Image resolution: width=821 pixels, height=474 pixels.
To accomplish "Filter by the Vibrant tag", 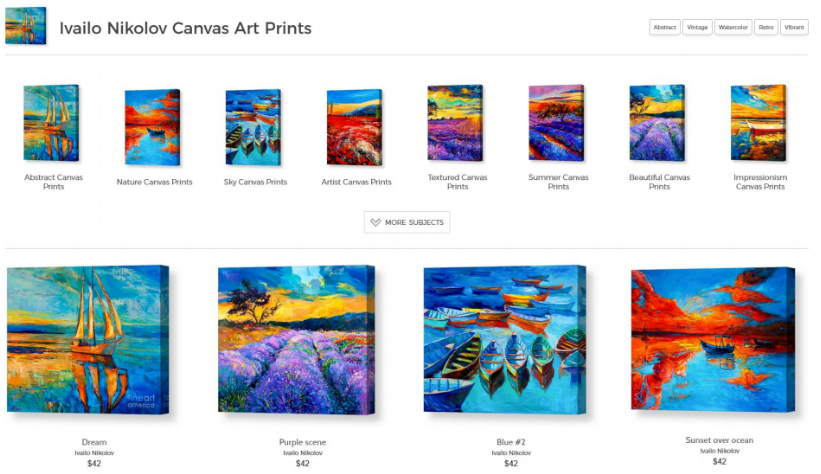I will pos(794,27).
